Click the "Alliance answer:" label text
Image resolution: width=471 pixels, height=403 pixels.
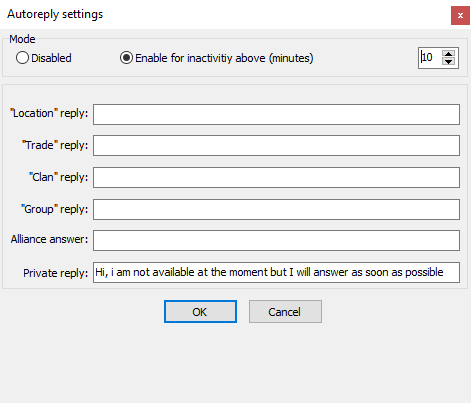pyautogui.click(x=49, y=239)
